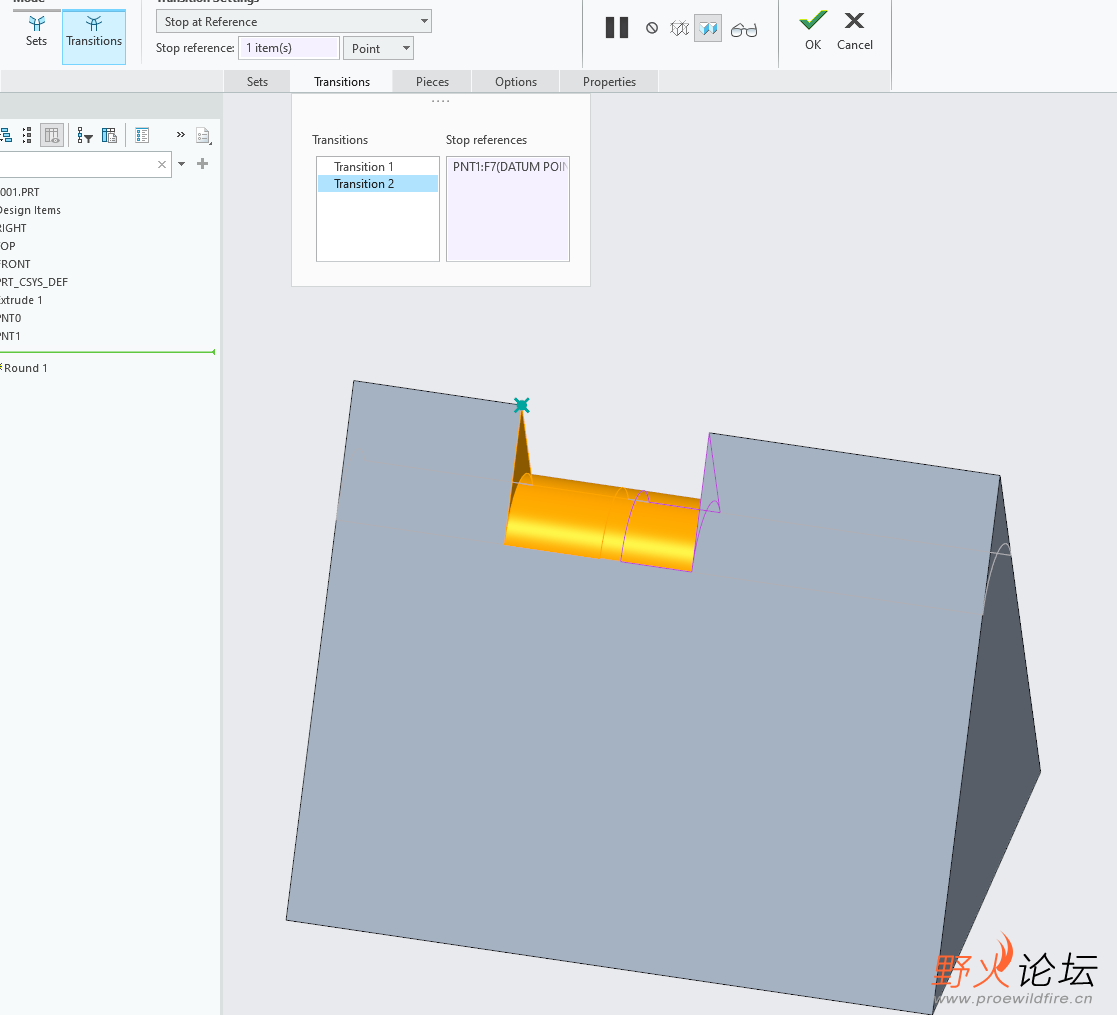Click the Stop reference collector field
1117x1015 pixels.
(x=289, y=48)
